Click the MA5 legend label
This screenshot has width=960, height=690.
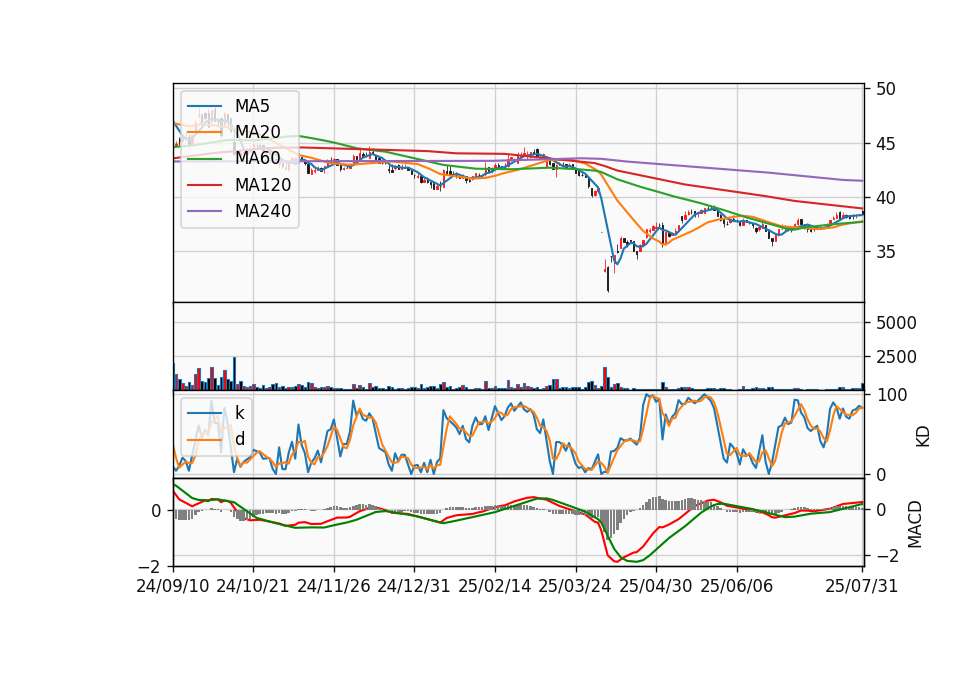click(x=252, y=106)
